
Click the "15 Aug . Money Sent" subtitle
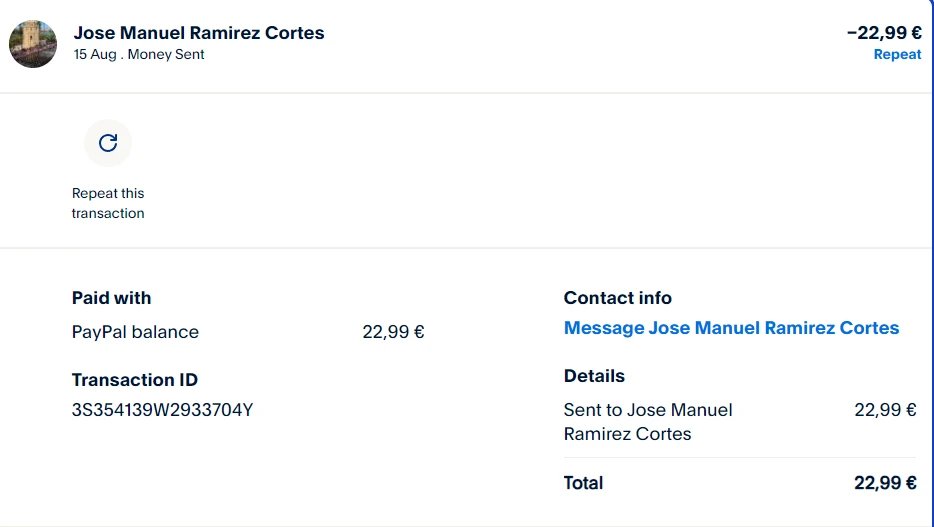point(139,55)
